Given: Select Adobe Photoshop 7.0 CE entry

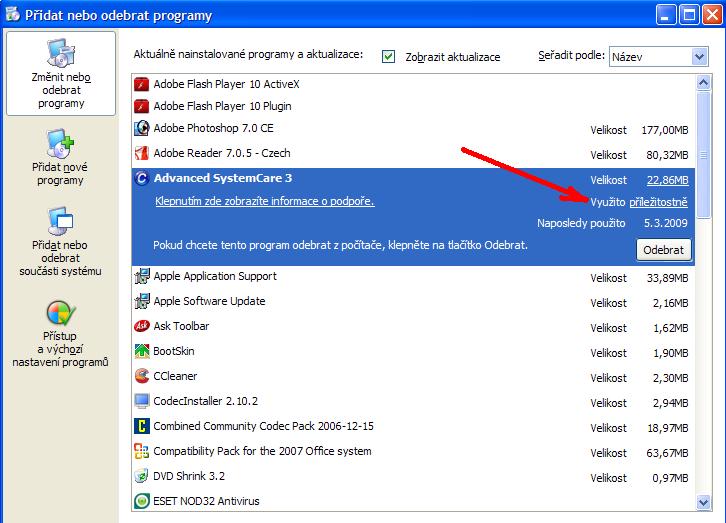Looking at the screenshot, I should (413, 129).
